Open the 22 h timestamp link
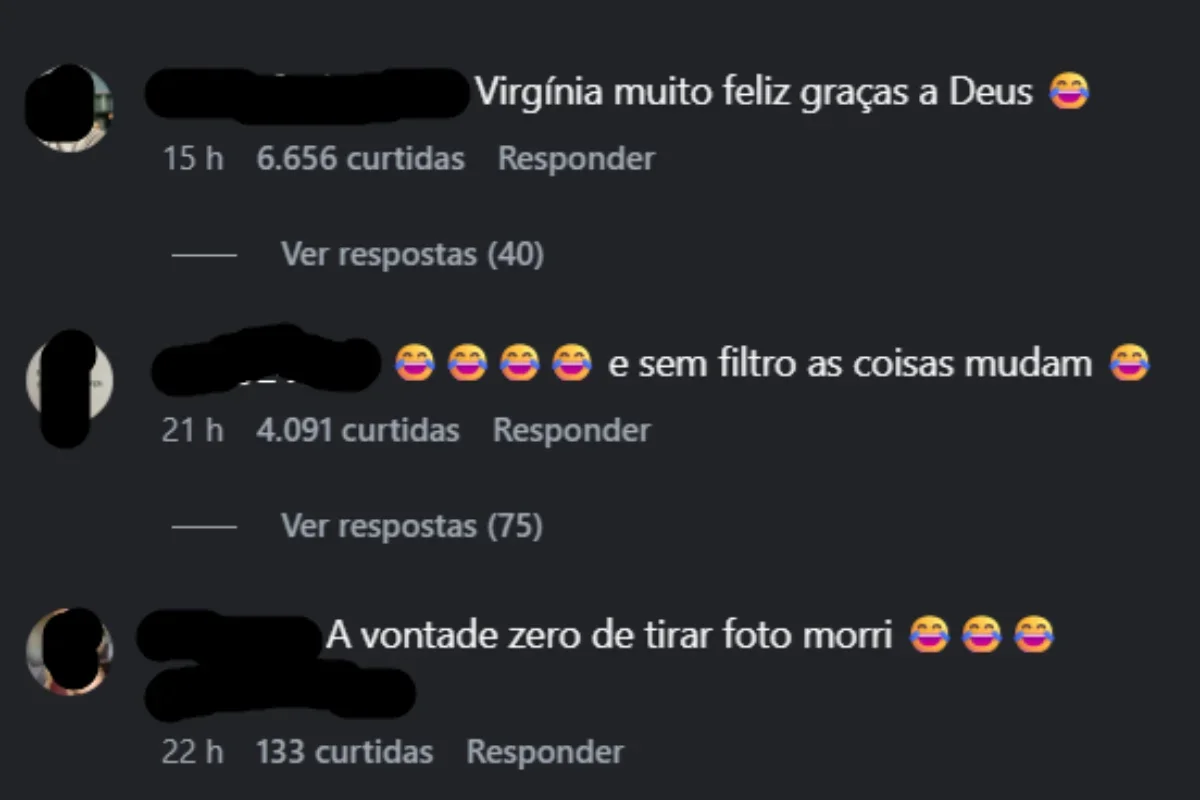Screen dimensions: 1200x800 pos(193,751)
